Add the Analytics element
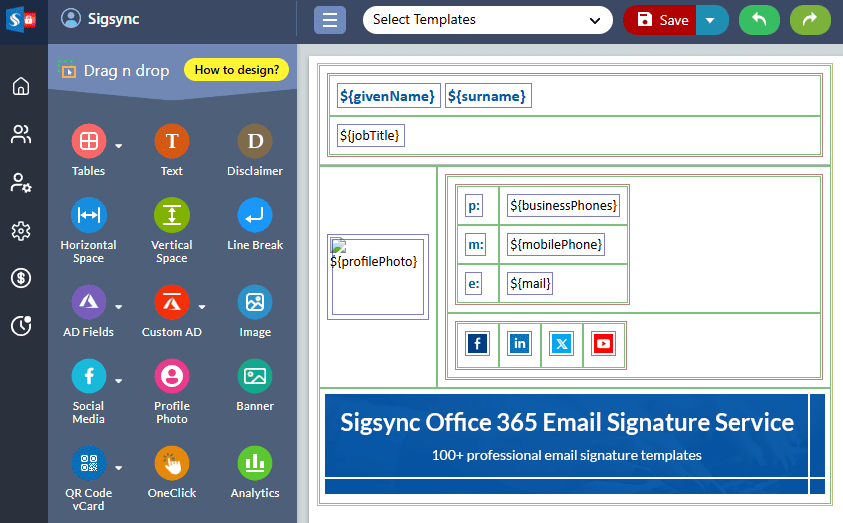 pos(255,464)
